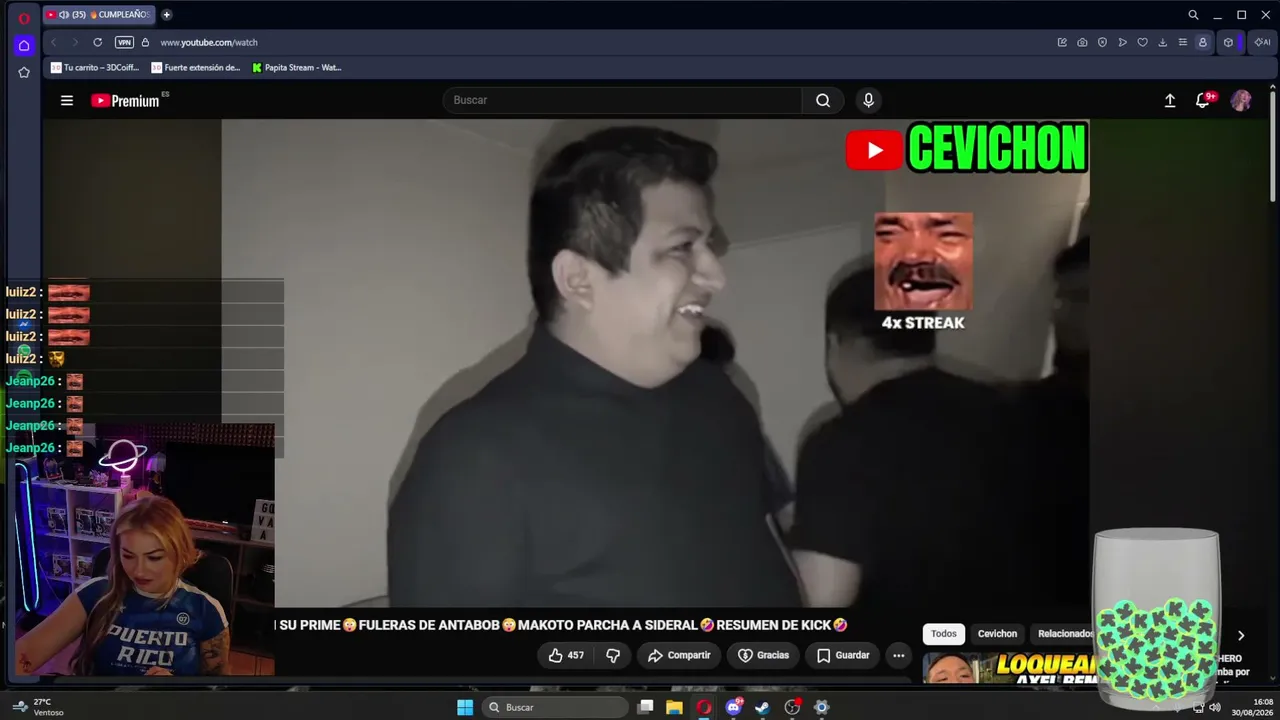The width and height of the screenshot is (1280, 720).
Task: Open the ad blocker shield icon
Action: 1102,42
